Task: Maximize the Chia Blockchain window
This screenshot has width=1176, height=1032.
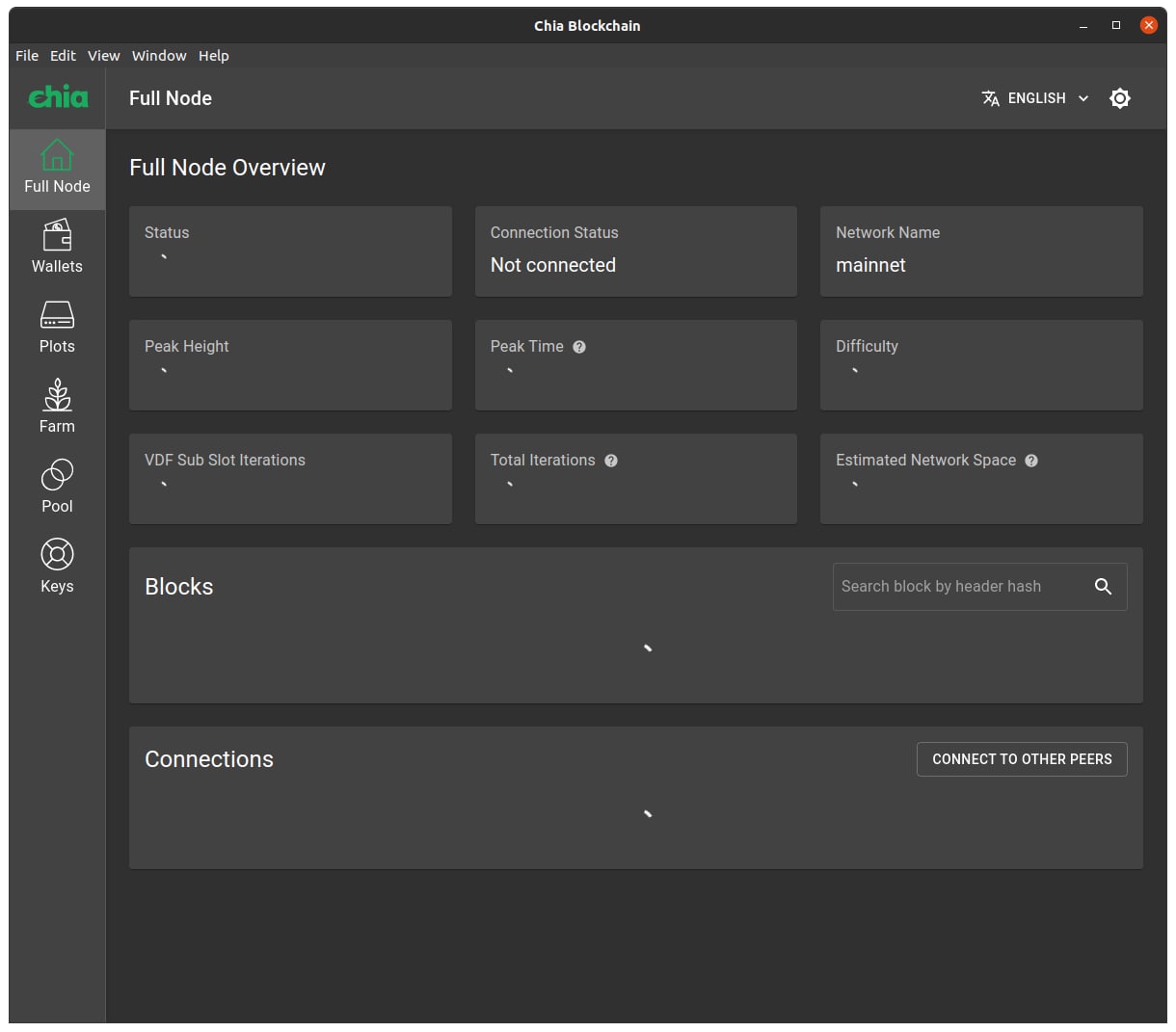Action: click(x=1116, y=26)
